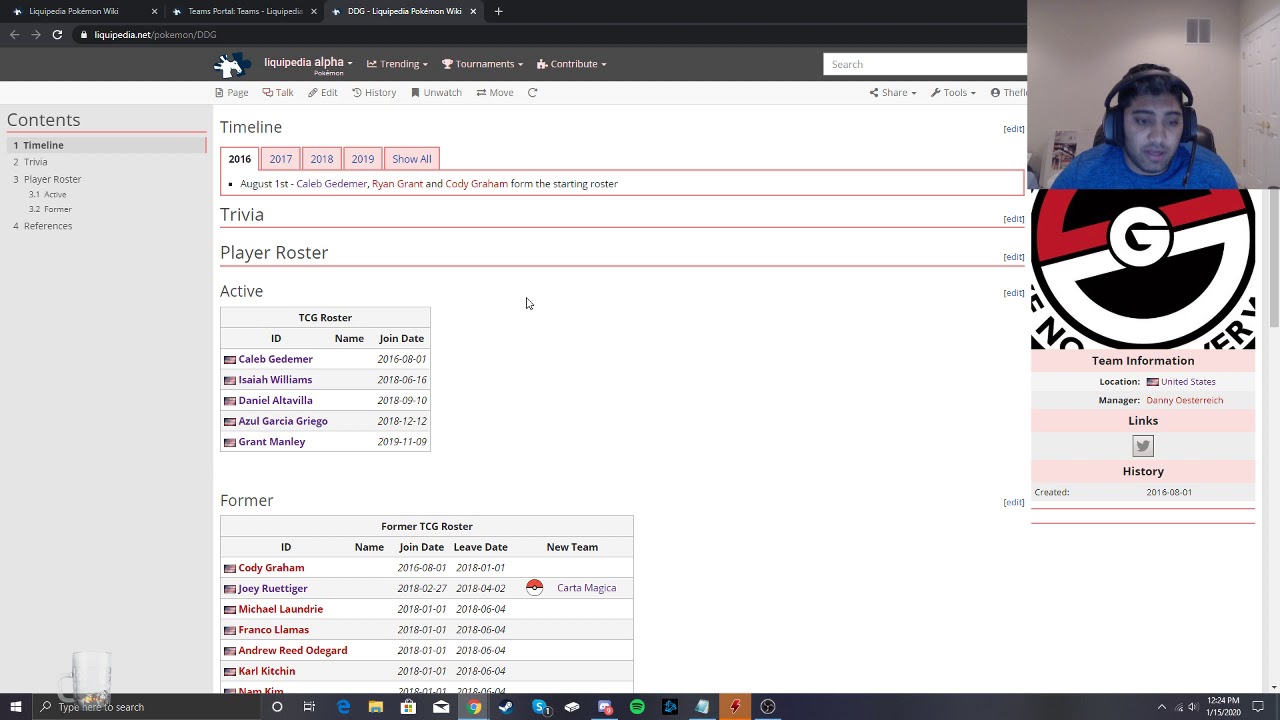Click the purge refresh icon in page toolbar

(532, 93)
